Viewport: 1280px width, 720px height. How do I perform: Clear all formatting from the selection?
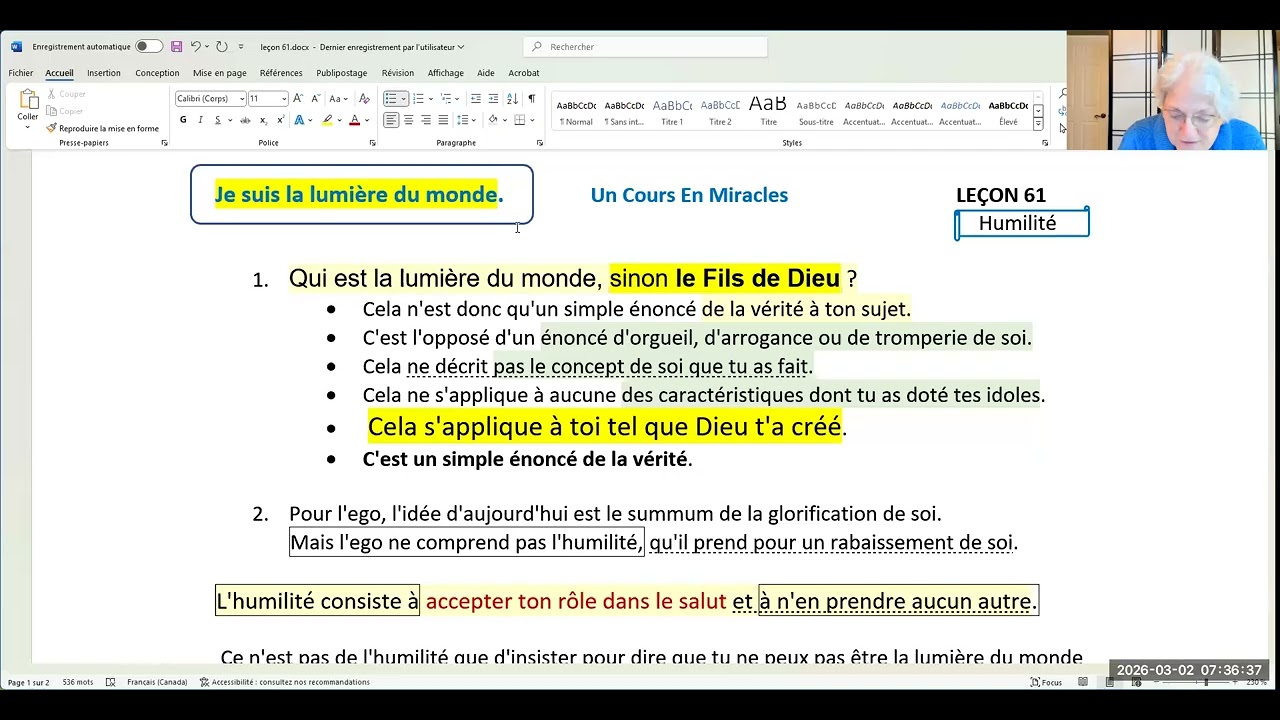click(364, 98)
